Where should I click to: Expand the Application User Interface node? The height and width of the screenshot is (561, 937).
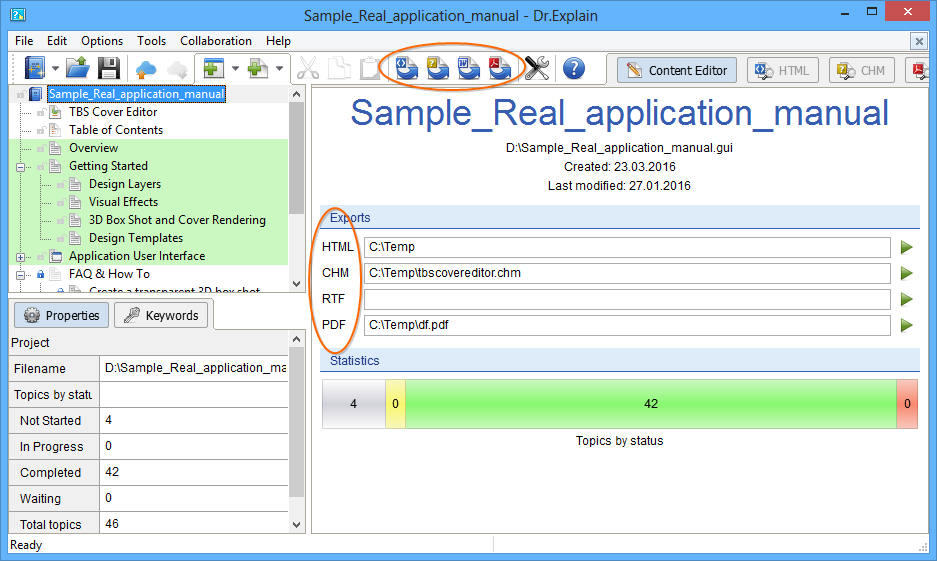tap(20, 257)
